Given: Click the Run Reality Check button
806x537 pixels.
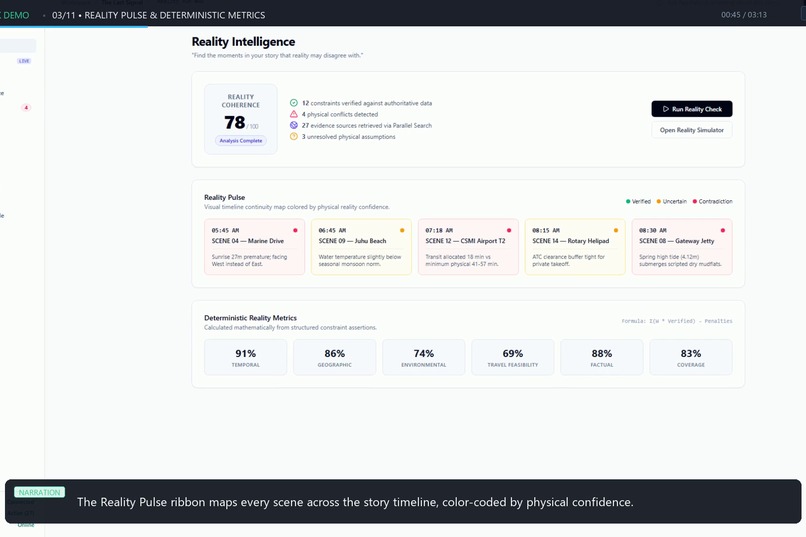Looking at the screenshot, I should (691, 109).
